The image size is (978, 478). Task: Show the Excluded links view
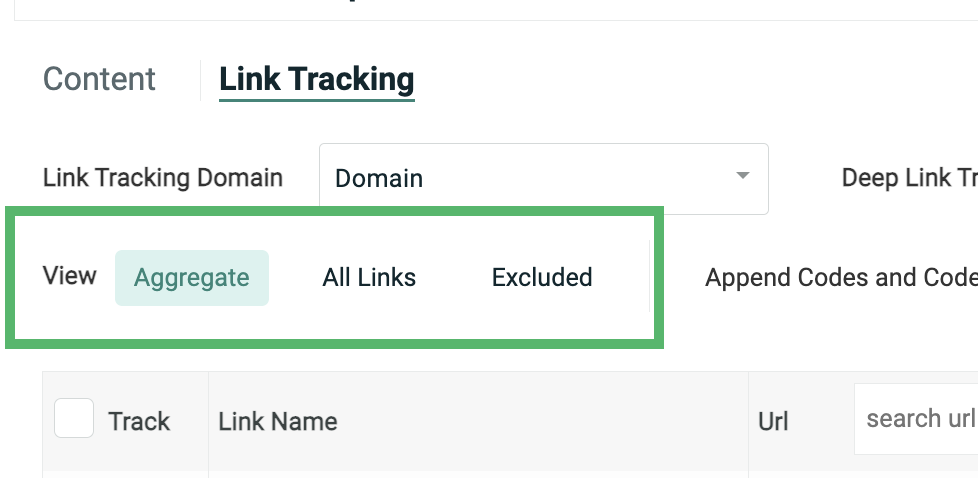pyautogui.click(x=542, y=277)
